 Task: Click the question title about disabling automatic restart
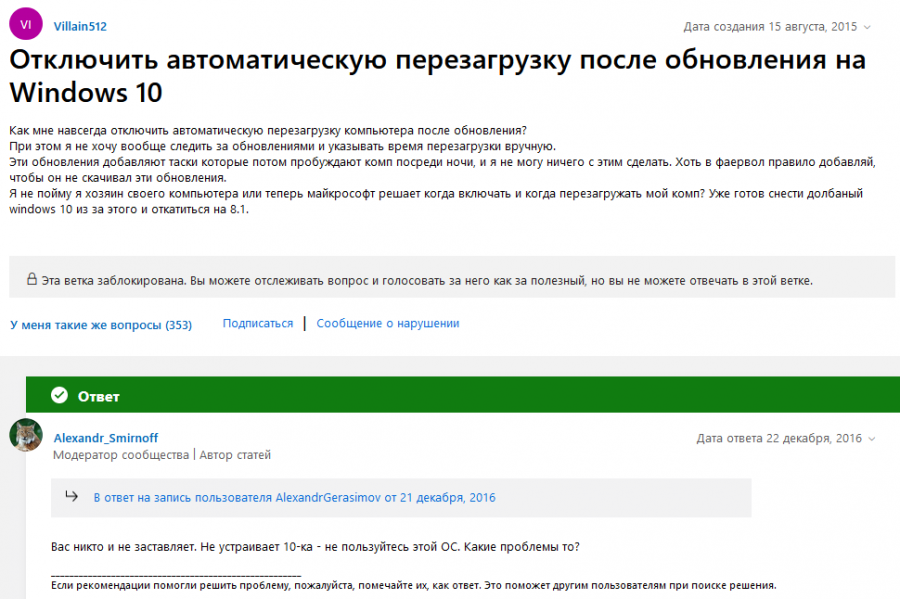pyautogui.click(x=437, y=76)
